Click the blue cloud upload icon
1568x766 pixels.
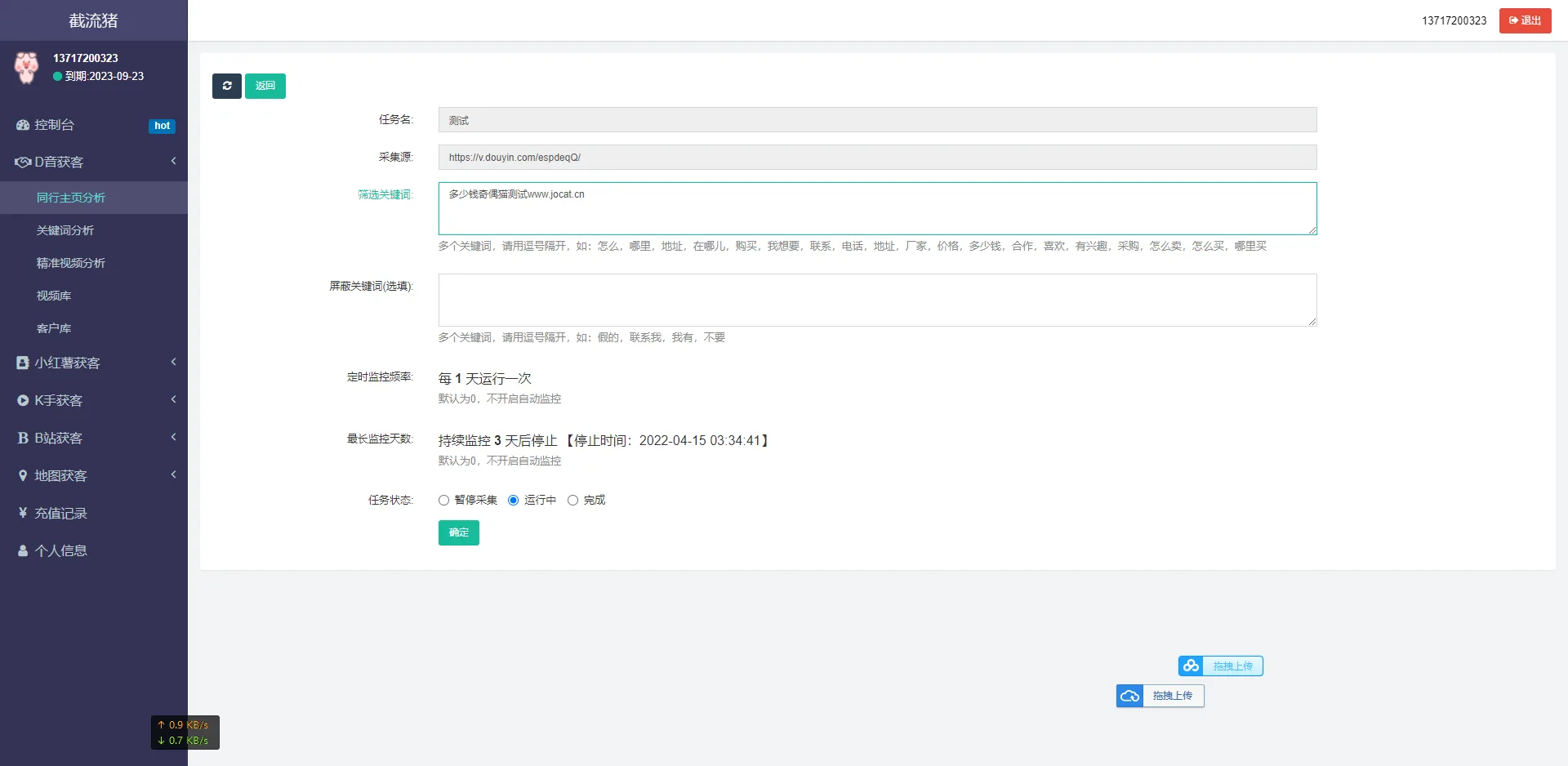tap(1129, 696)
